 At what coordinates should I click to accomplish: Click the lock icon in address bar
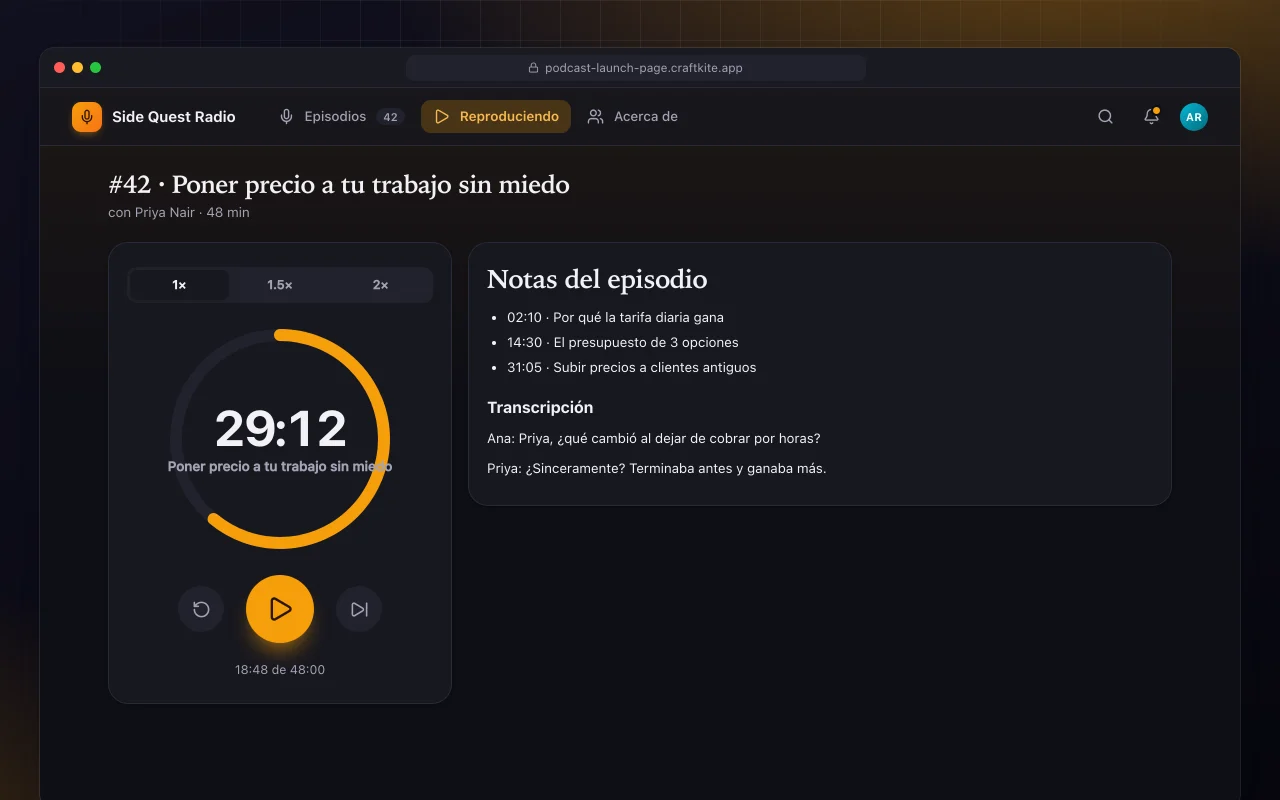coord(533,68)
